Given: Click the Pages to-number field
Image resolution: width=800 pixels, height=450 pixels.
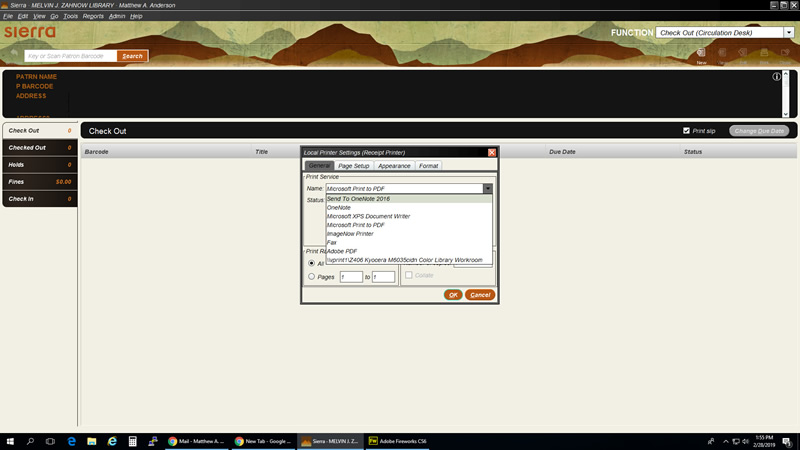Looking at the screenshot, I should click(x=383, y=277).
